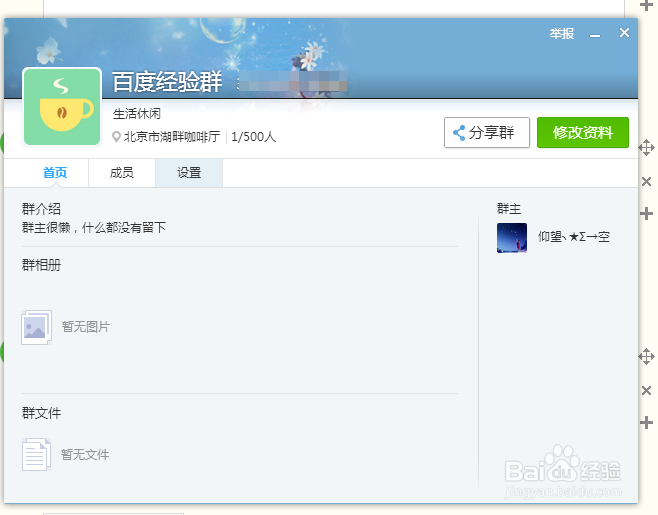Click the empty album picture icon

click(37, 327)
